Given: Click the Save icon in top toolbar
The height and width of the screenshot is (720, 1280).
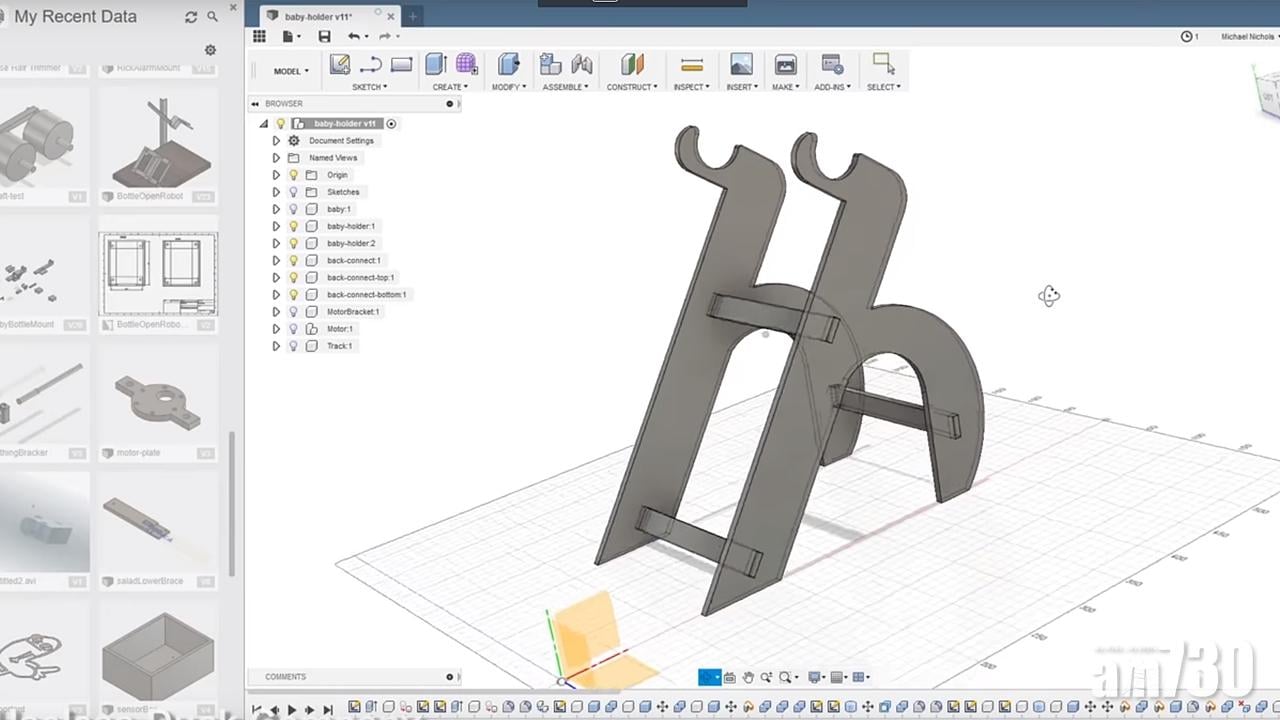Looking at the screenshot, I should tap(324, 37).
